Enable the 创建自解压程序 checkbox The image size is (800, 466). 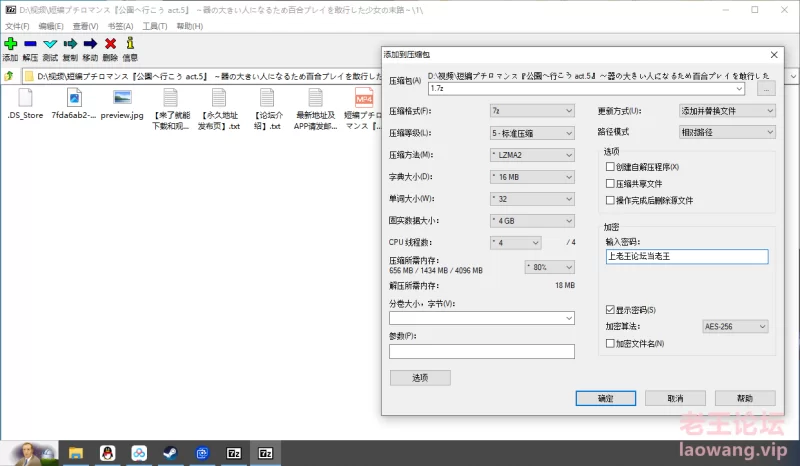tap(610, 166)
